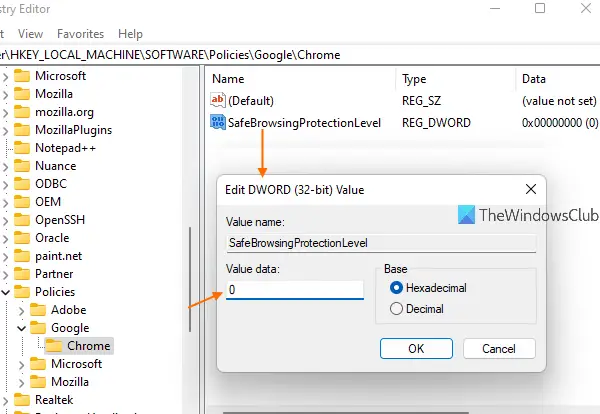Expand the Microsoft node under Policies
Image resolution: width=600 pixels, height=414 pixels.
[21, 364]
